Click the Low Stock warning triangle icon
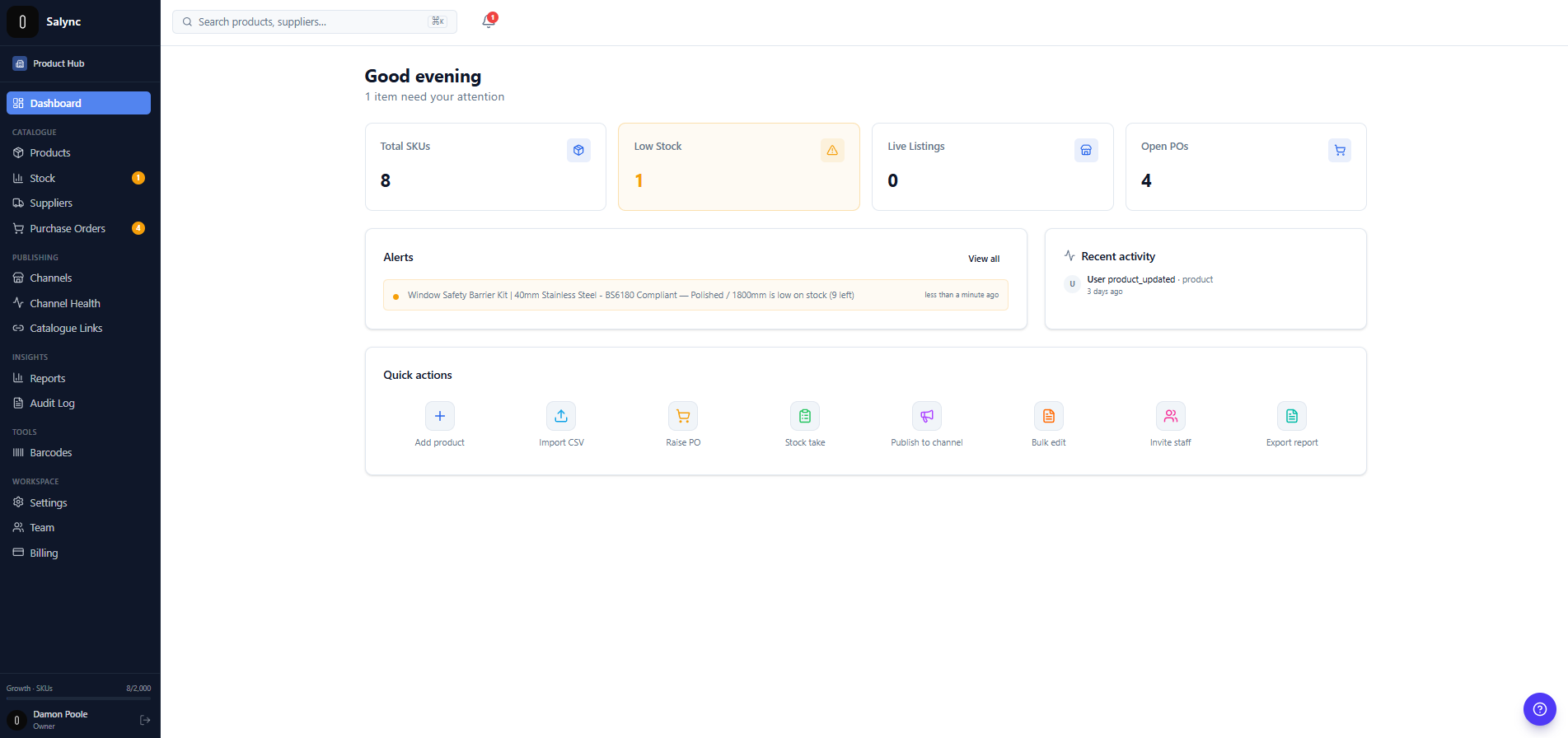 (832, 150)
